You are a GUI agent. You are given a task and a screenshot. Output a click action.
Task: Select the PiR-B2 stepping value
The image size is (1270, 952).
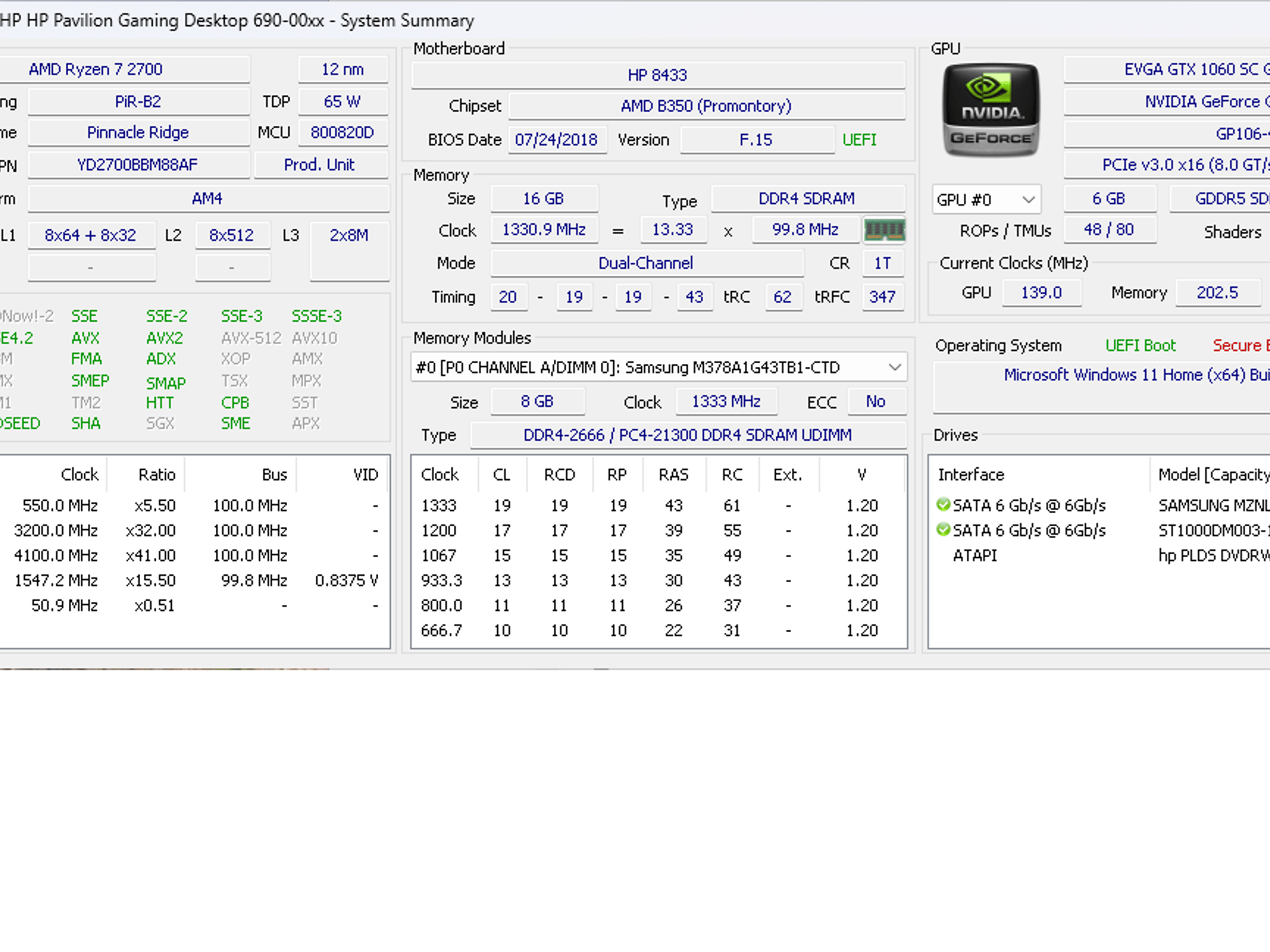(x=138, y=102)
